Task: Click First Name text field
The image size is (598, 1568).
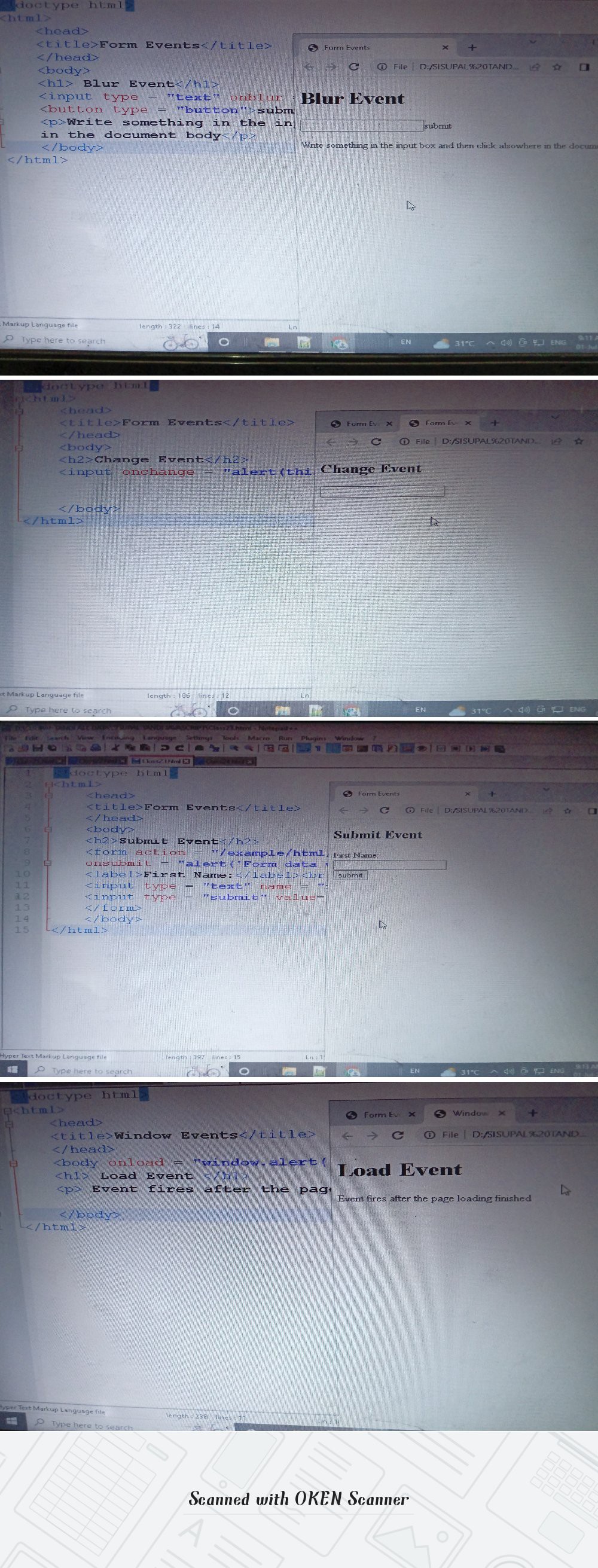Action: (x=389, y=865)
